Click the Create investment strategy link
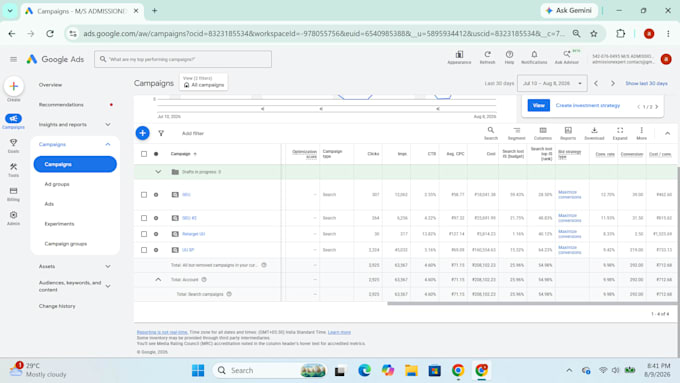Screen dimensions: 680x383 pos(588,105)
